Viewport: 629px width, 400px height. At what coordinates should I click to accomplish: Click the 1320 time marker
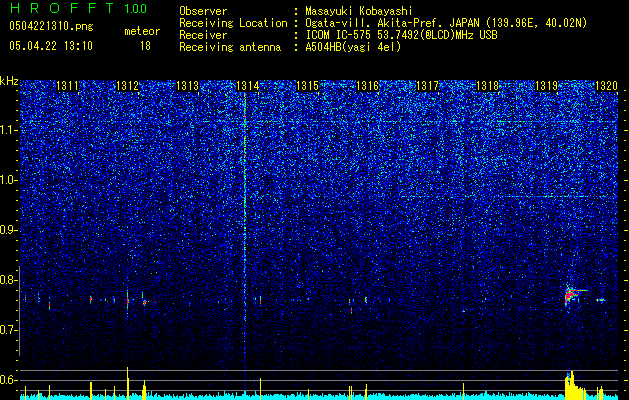606,86
